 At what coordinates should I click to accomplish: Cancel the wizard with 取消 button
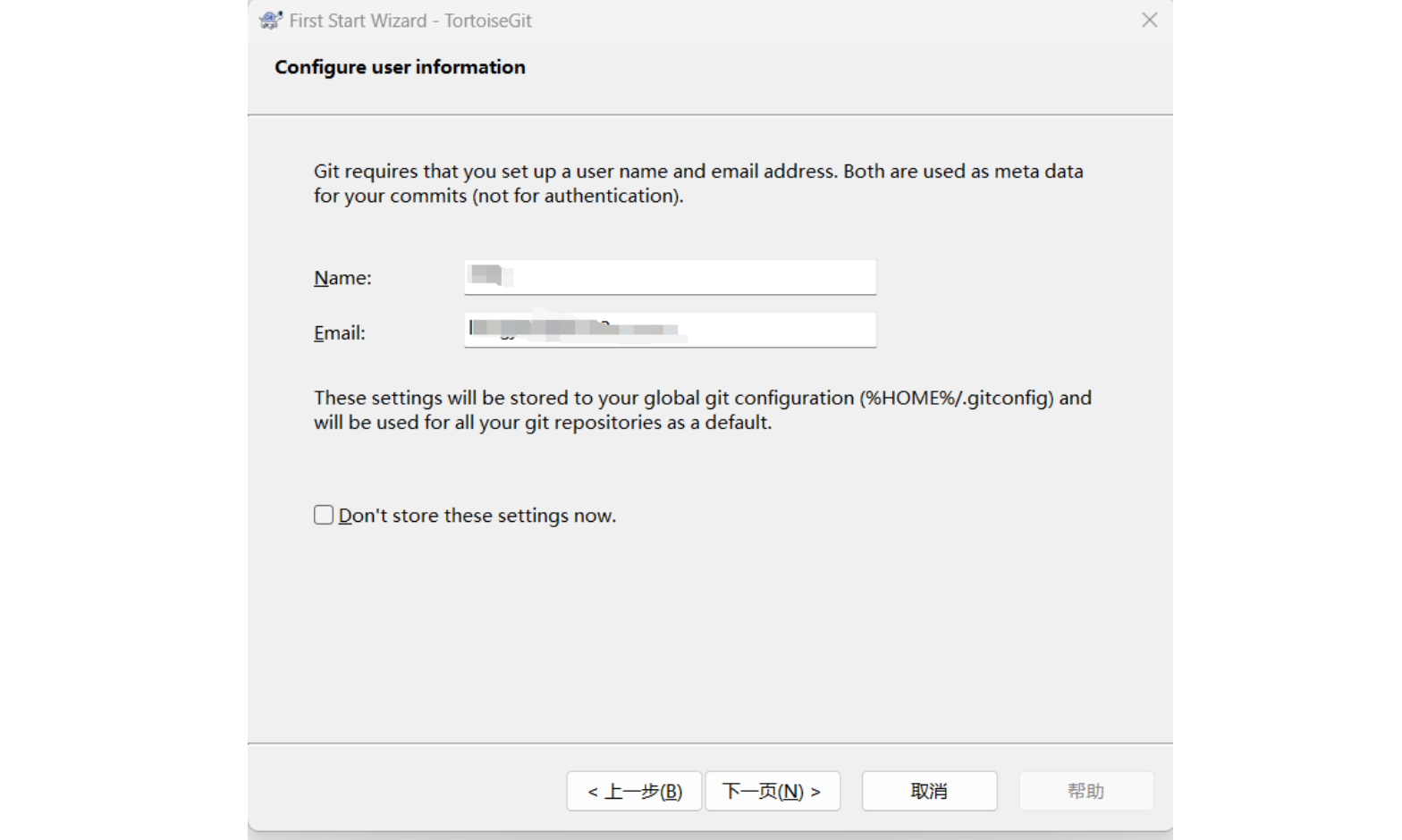[929, 791]
